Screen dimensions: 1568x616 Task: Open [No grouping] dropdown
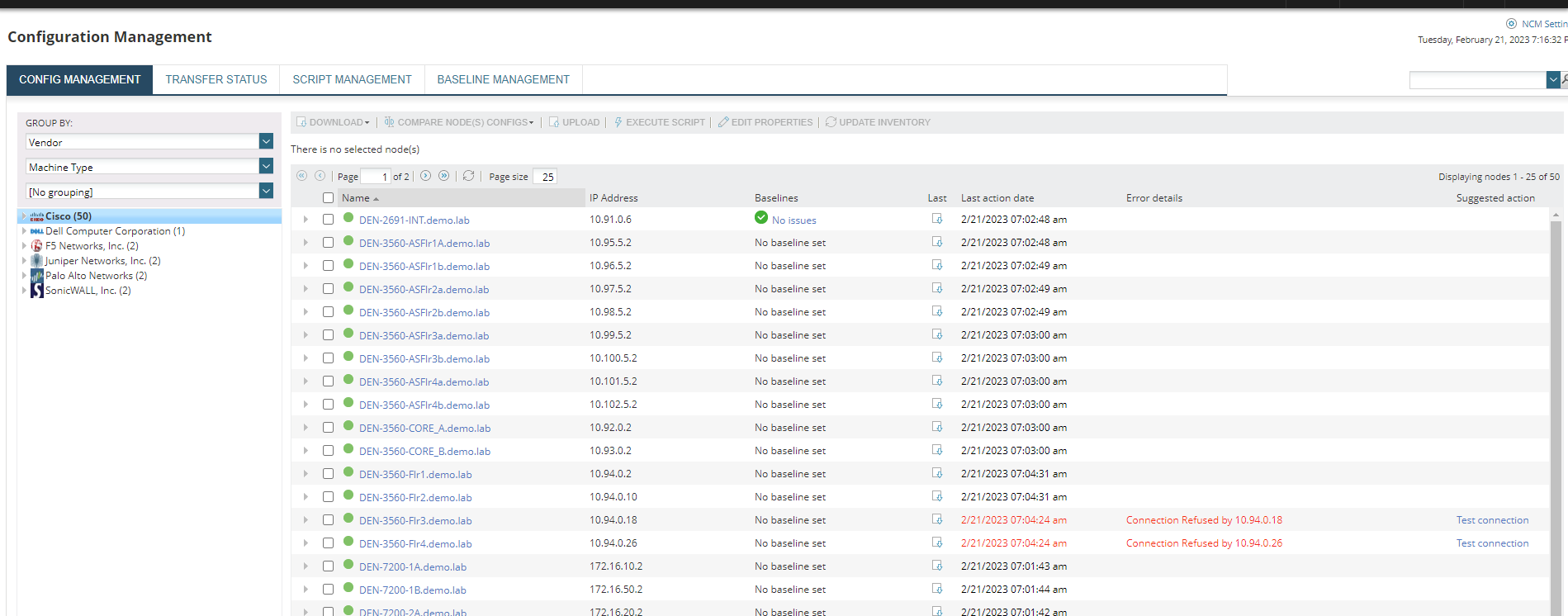click(x=266, y=191)
